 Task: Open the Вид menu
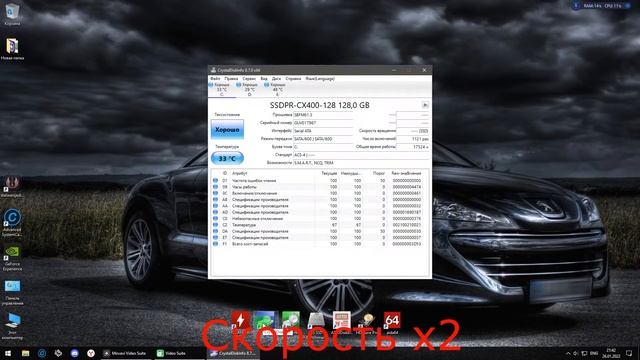(x=264, y=78)
